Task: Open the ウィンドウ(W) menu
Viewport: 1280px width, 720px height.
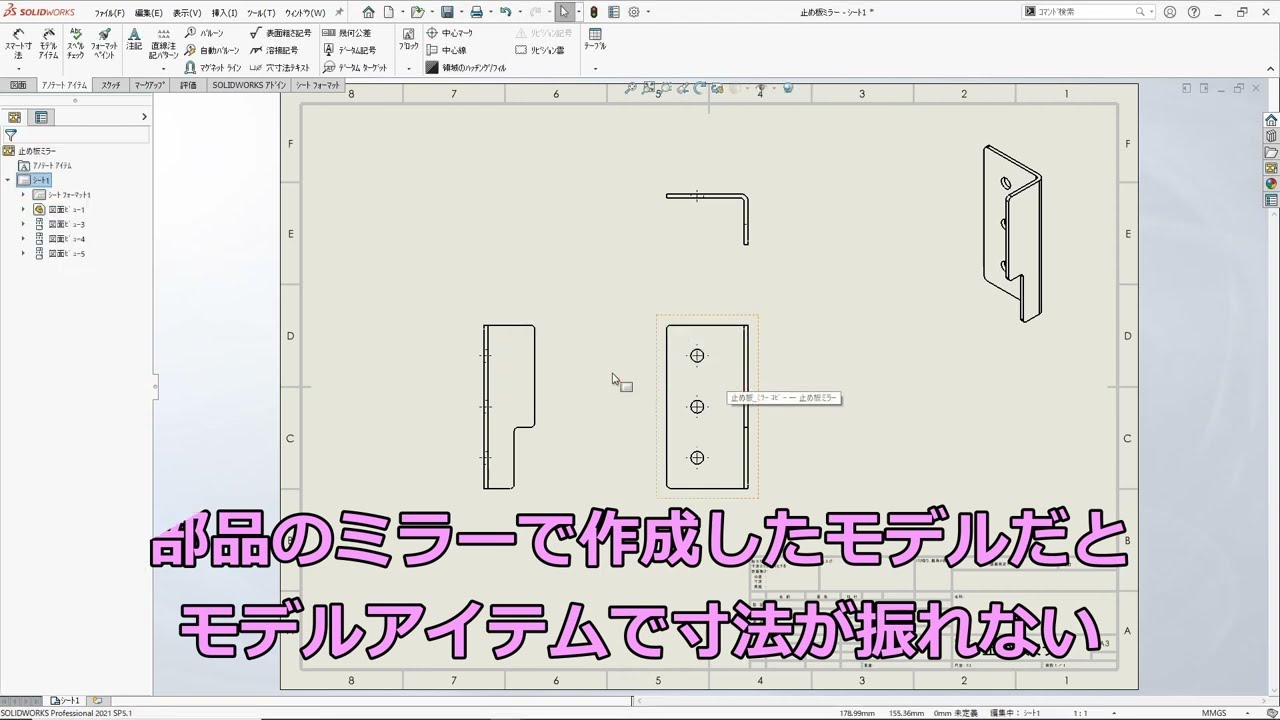Action: point(305,13)
